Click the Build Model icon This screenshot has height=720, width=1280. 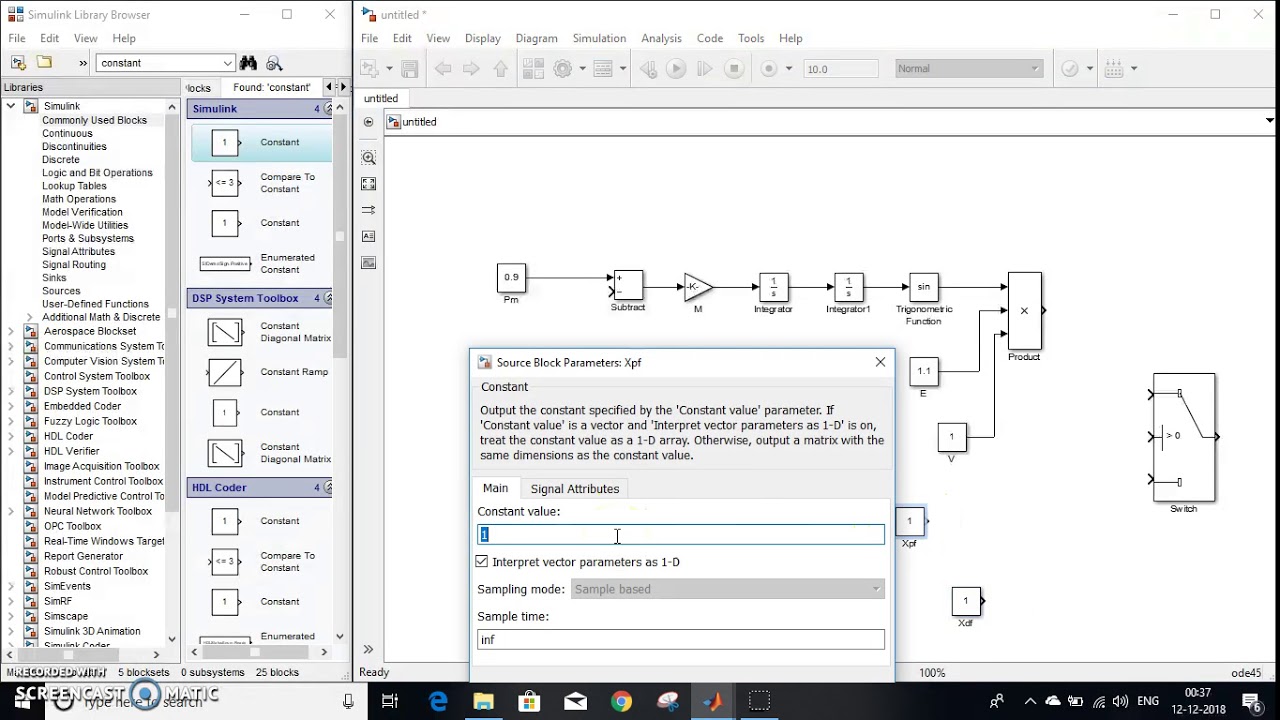(x=1115, y=69)
